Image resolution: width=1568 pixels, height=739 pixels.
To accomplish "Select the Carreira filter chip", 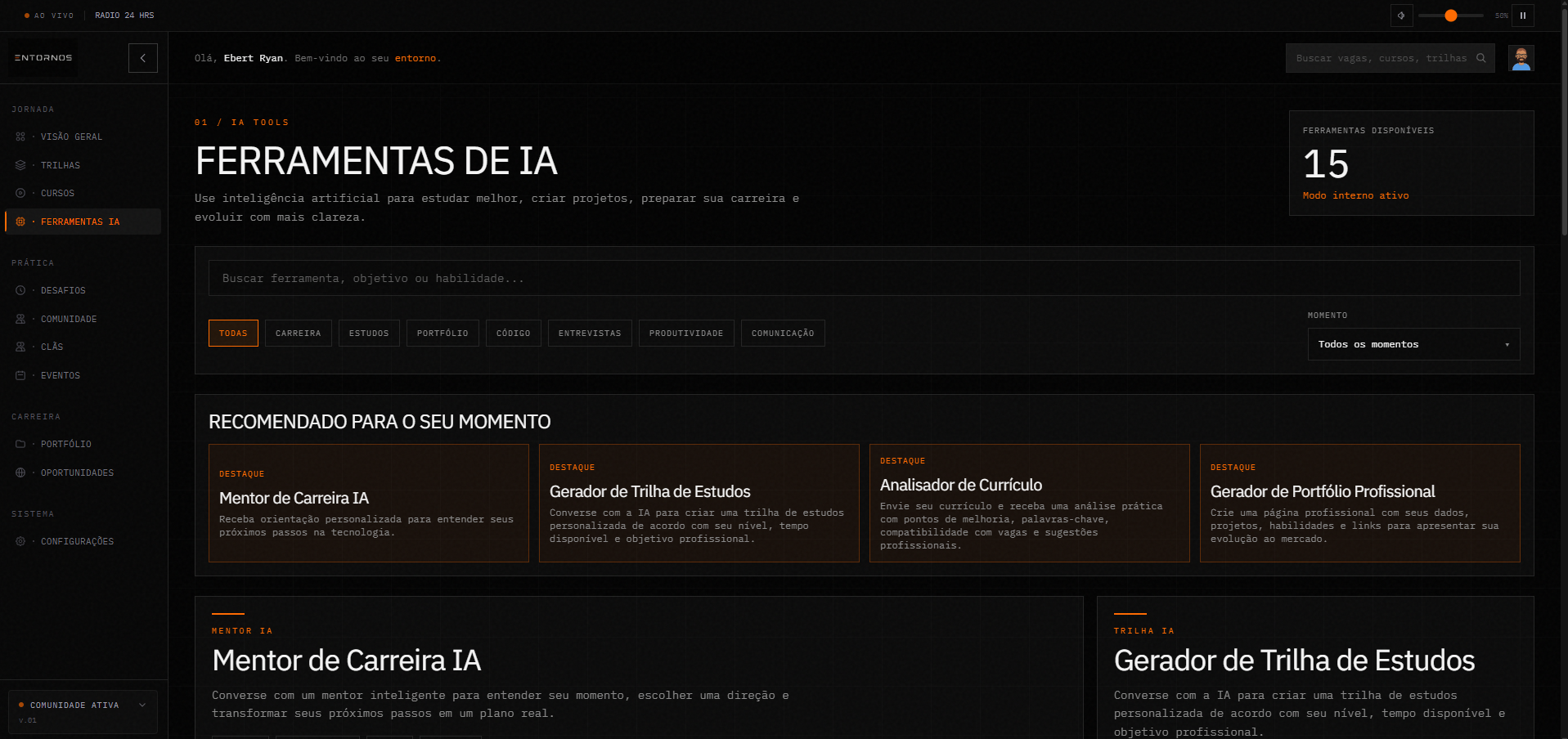I will pos(299,333).
